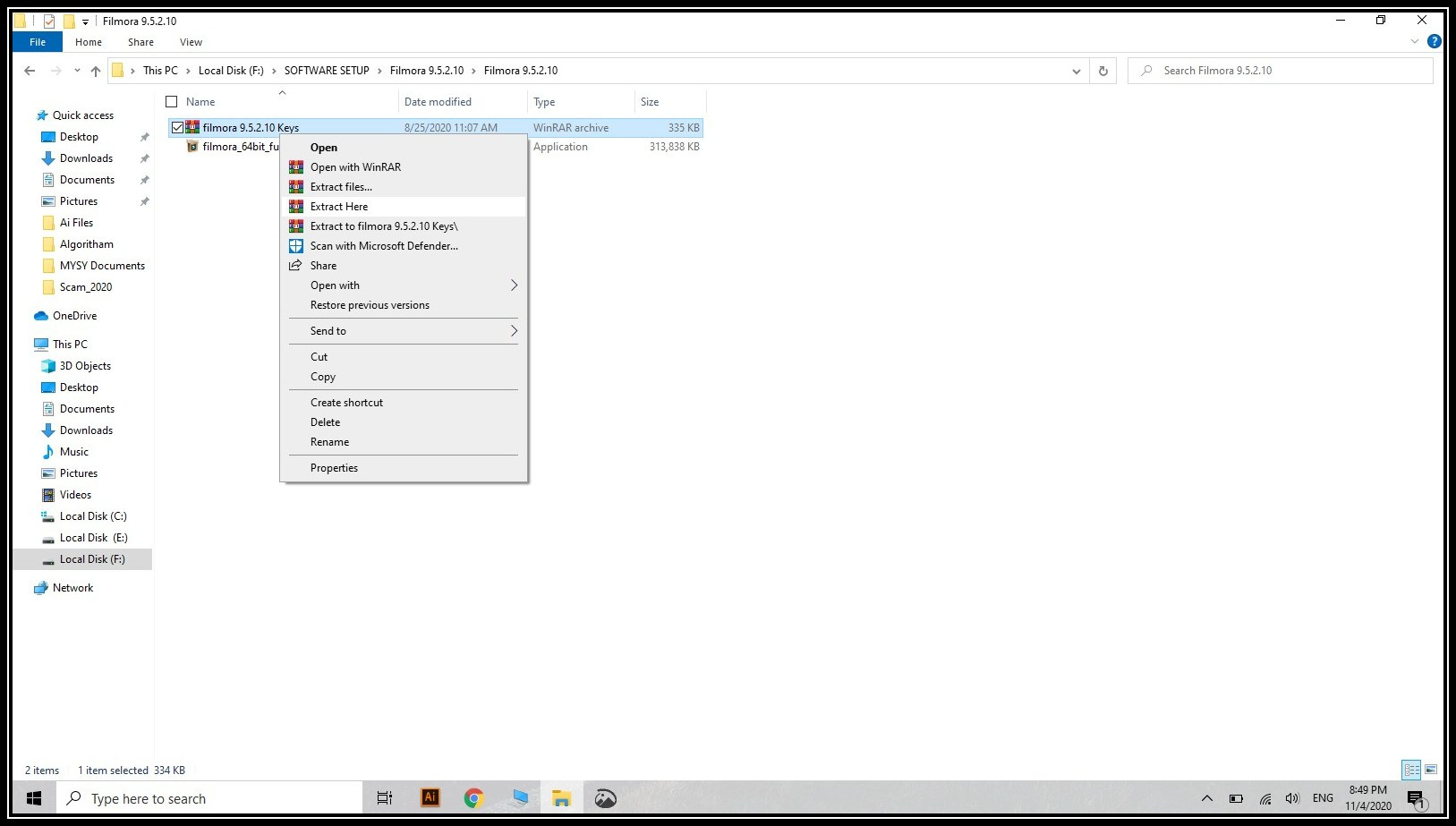Select OneDrive in the navigation pane
This screenshot has width=1456, height=826.
pos(74,316)
